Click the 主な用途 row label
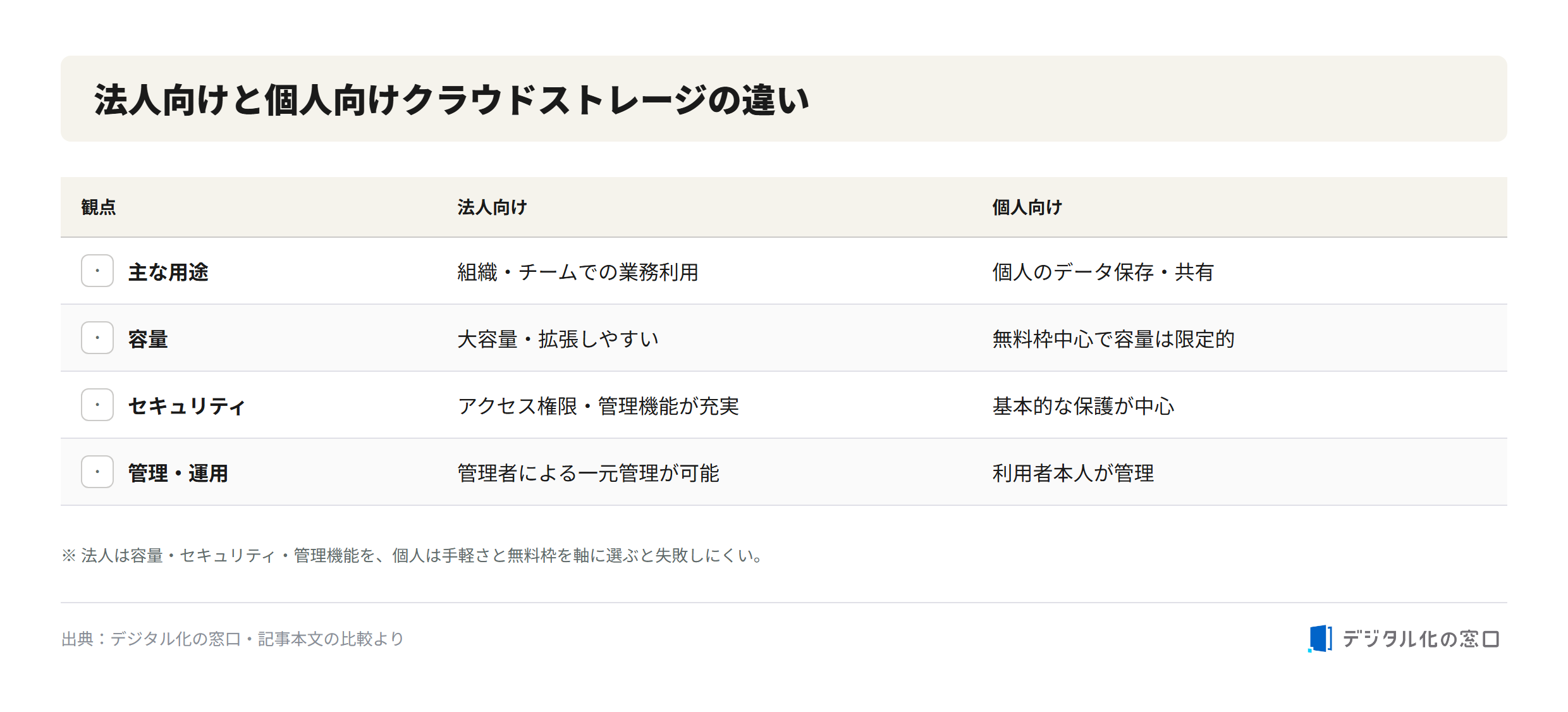This screenshot has width=1568, height=712. (x=168, y=272)
